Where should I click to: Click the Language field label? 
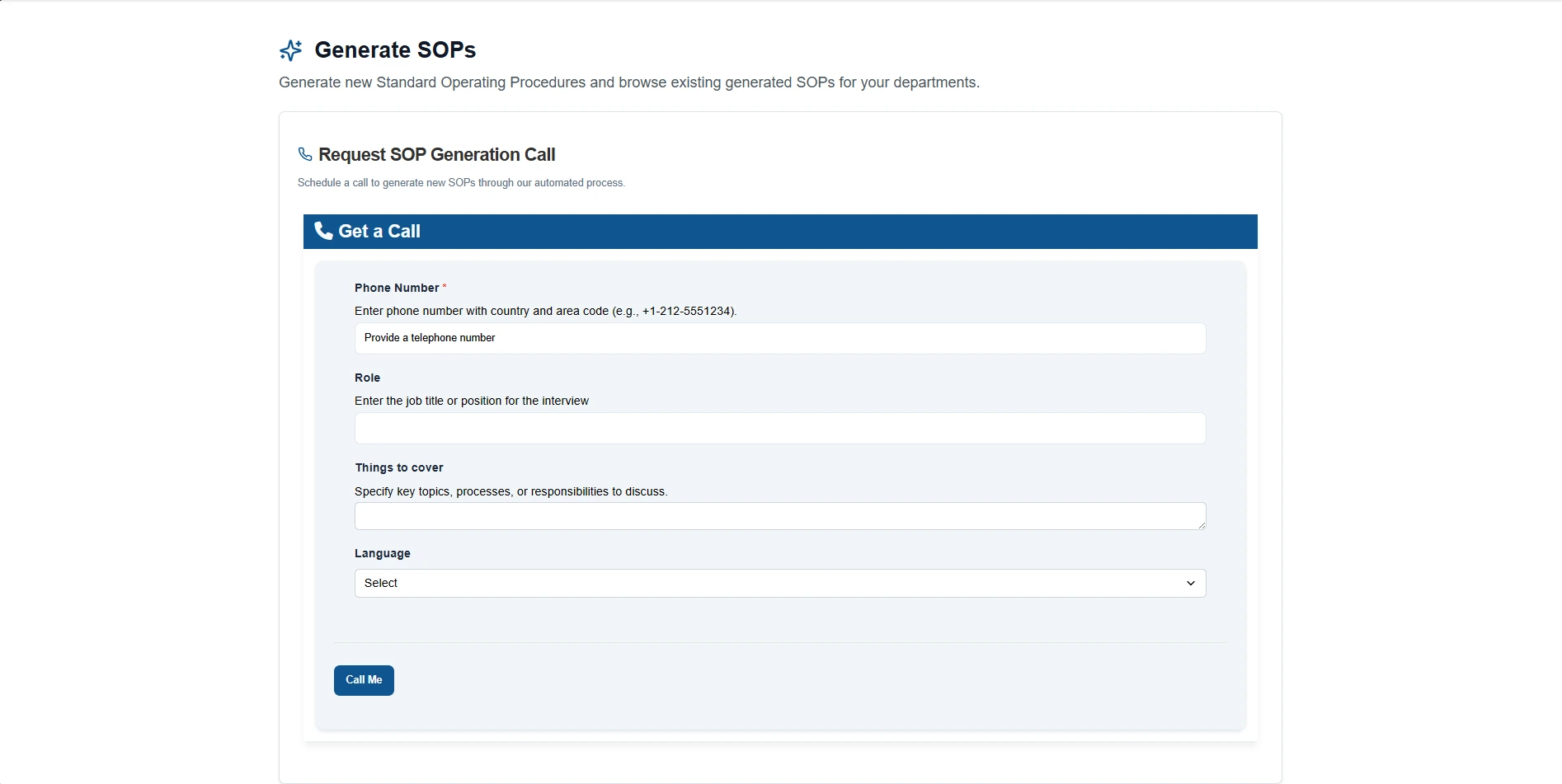[x=383, y=553]
